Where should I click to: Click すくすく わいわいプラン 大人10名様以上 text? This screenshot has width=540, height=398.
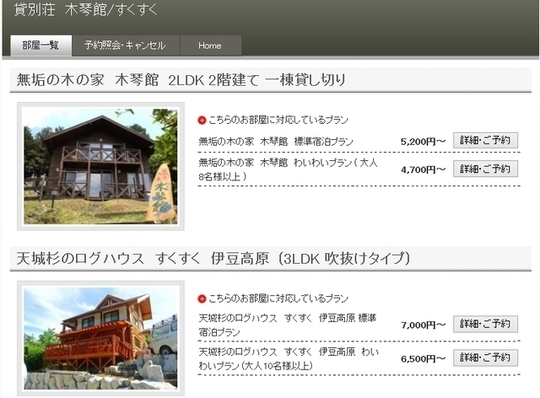point(289,358)
